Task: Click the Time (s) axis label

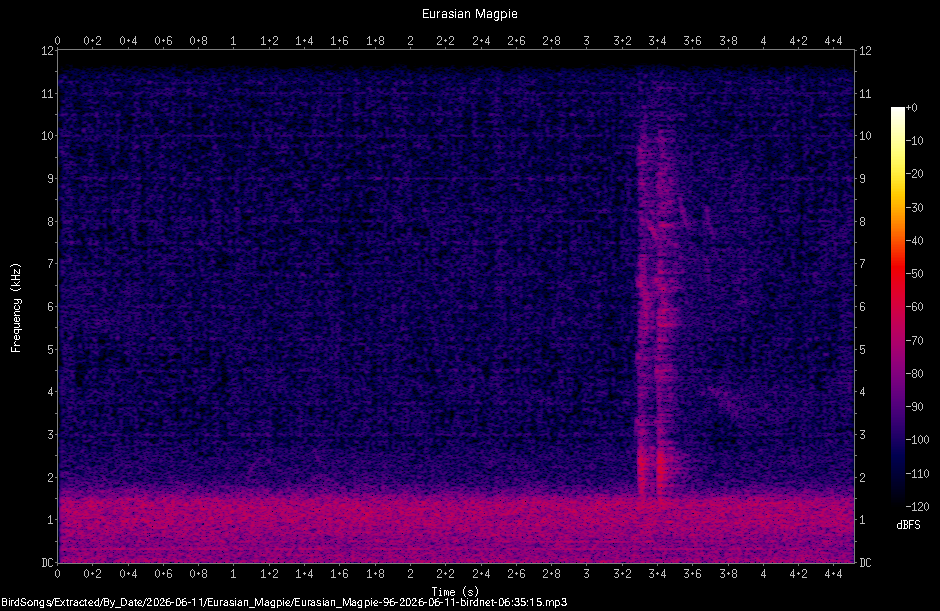Action: point(455,591)
